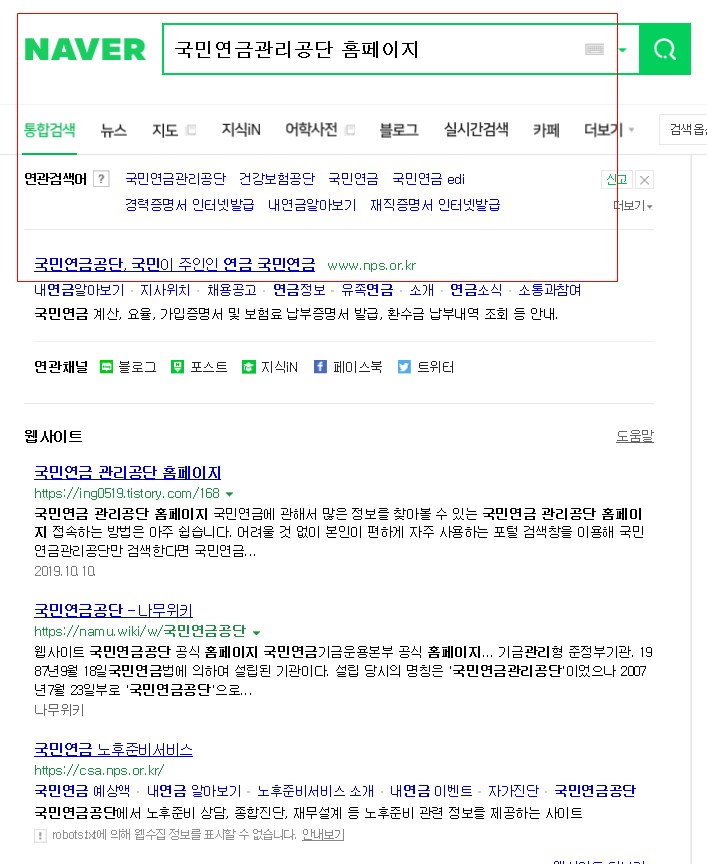Open the 지도 tab
This screenshot has height=864, width=707.
point(165,131)
